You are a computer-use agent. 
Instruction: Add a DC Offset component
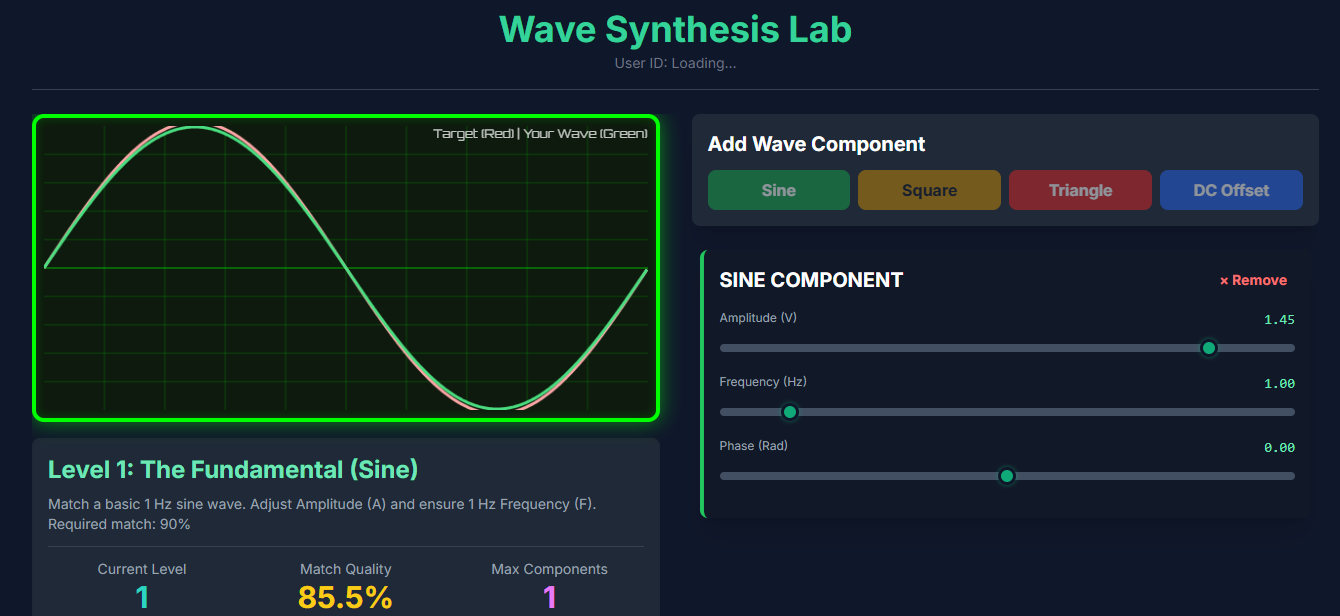[x=1231, y=190]
